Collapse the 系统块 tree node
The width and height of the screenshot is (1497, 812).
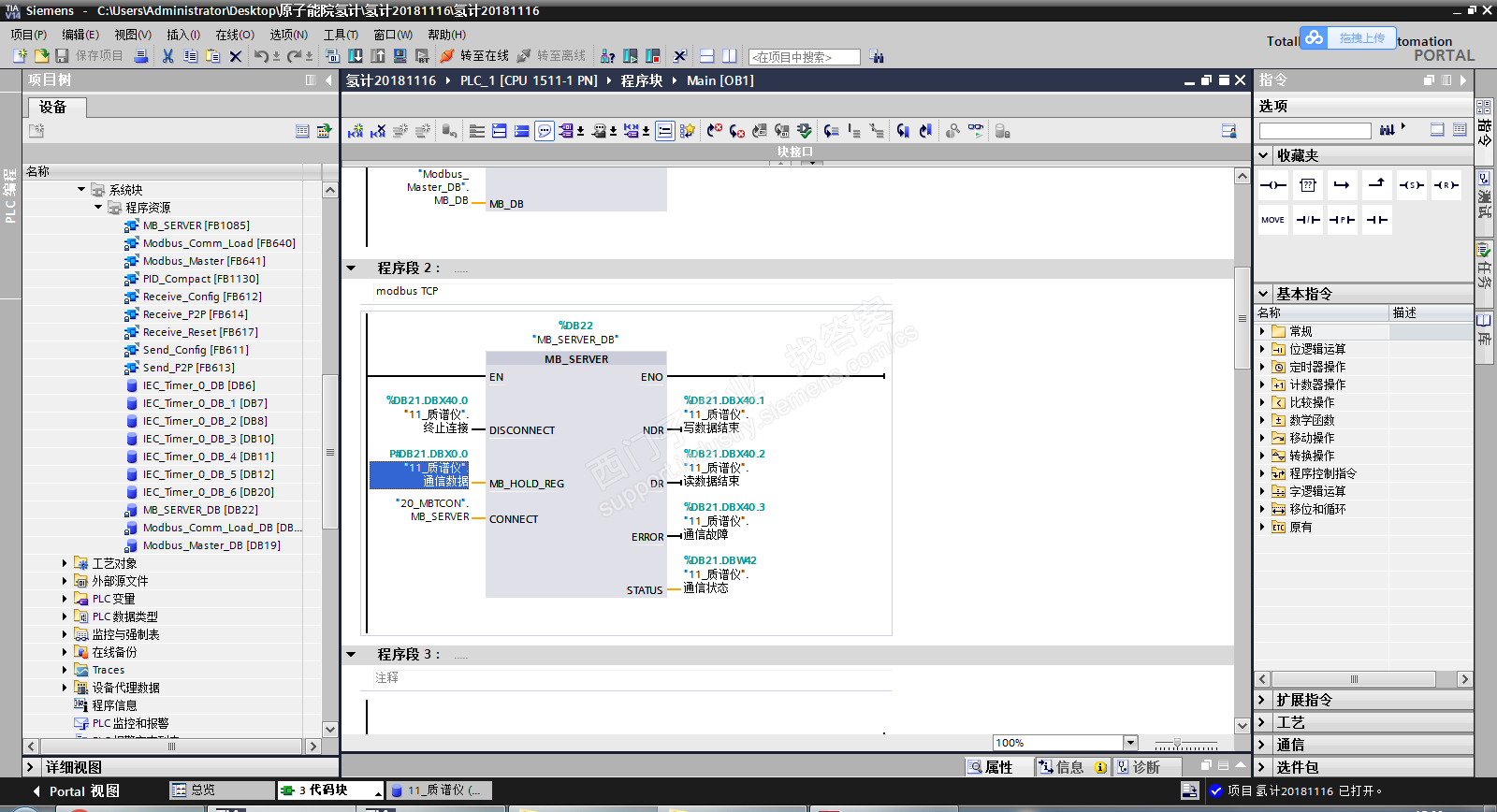tap(81, 190)
